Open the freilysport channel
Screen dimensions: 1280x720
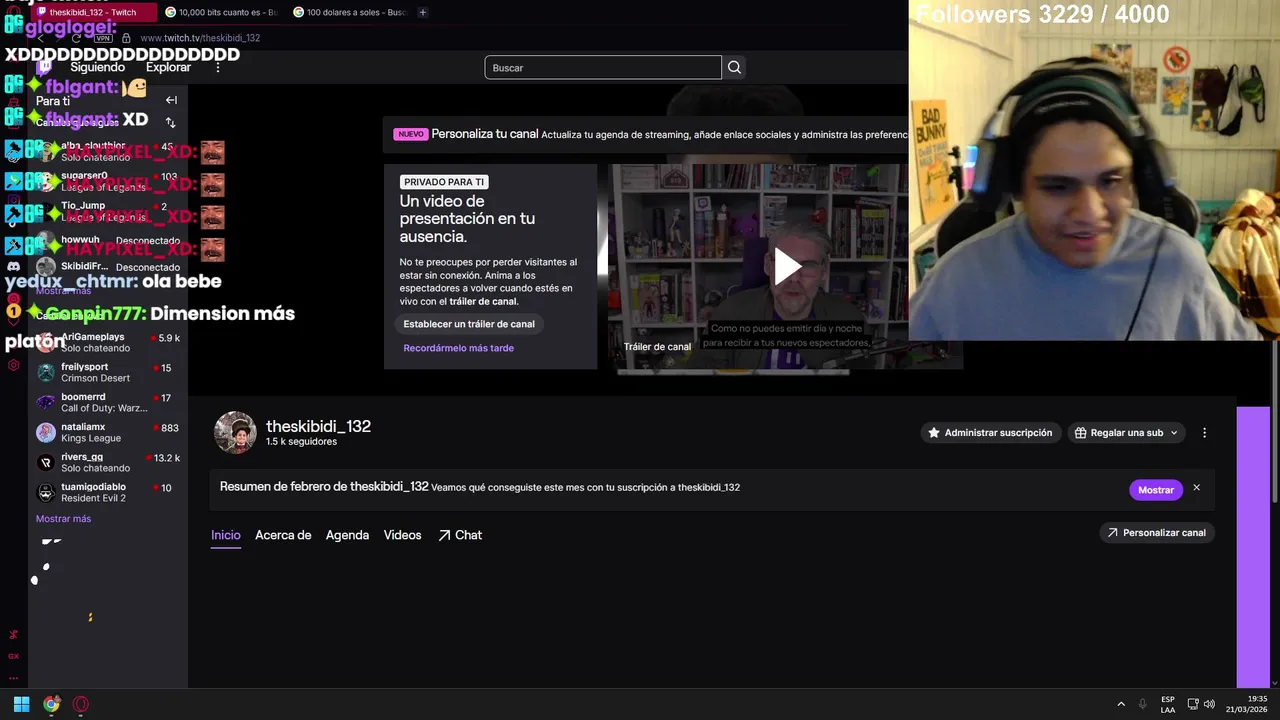(108, 373)
